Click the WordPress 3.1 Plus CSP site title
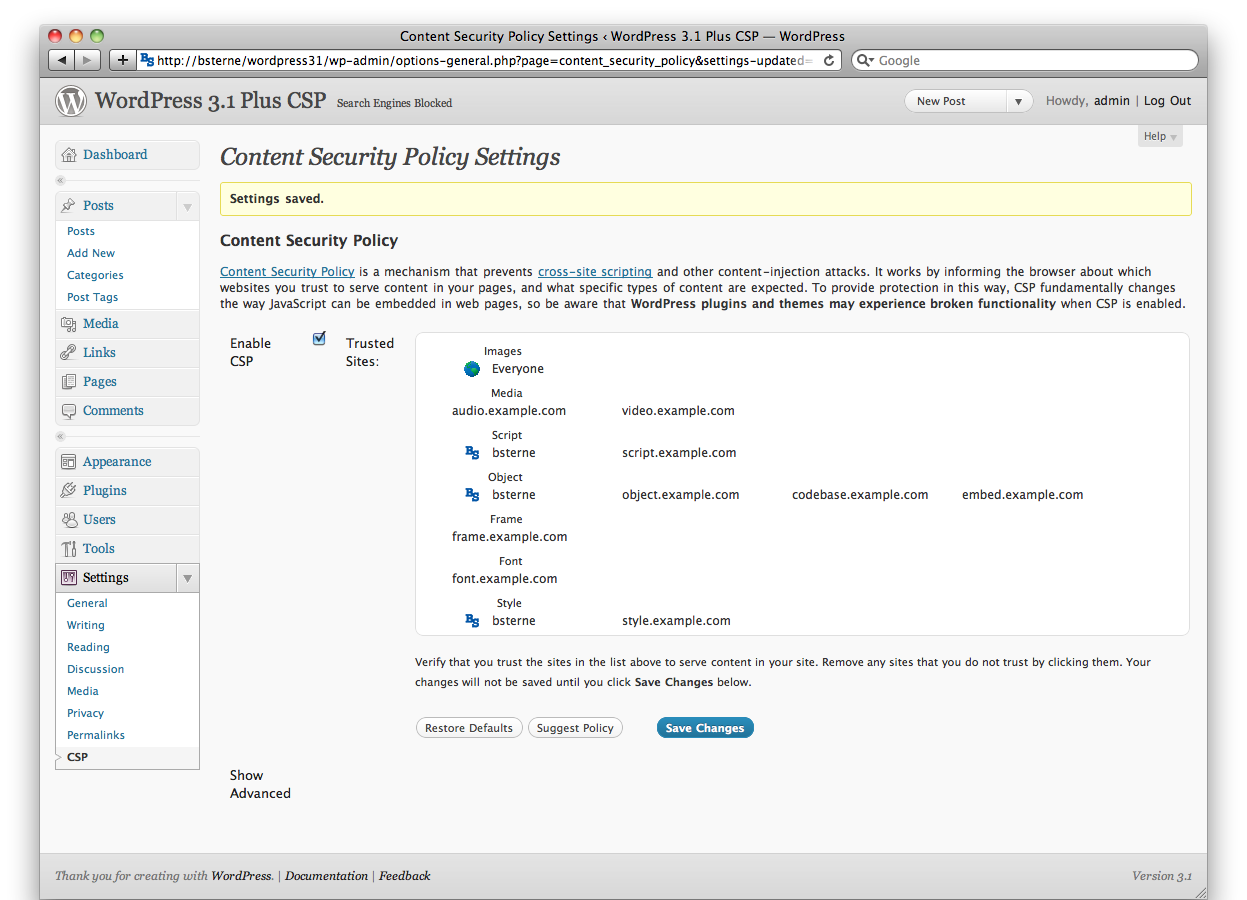Screen dimensions: 1247x900 (210, 101)
